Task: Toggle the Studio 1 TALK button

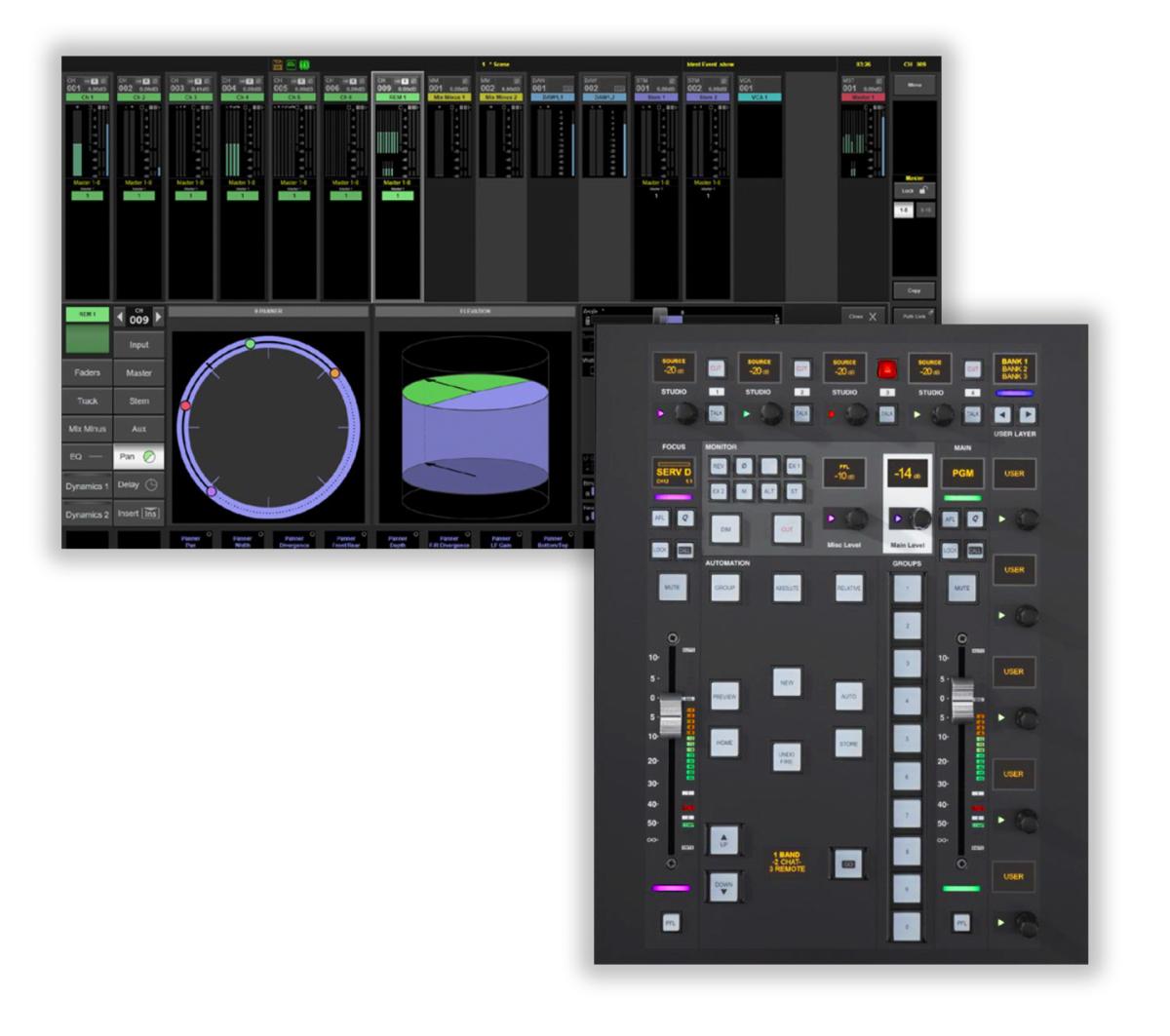Action: pos(717,414)
